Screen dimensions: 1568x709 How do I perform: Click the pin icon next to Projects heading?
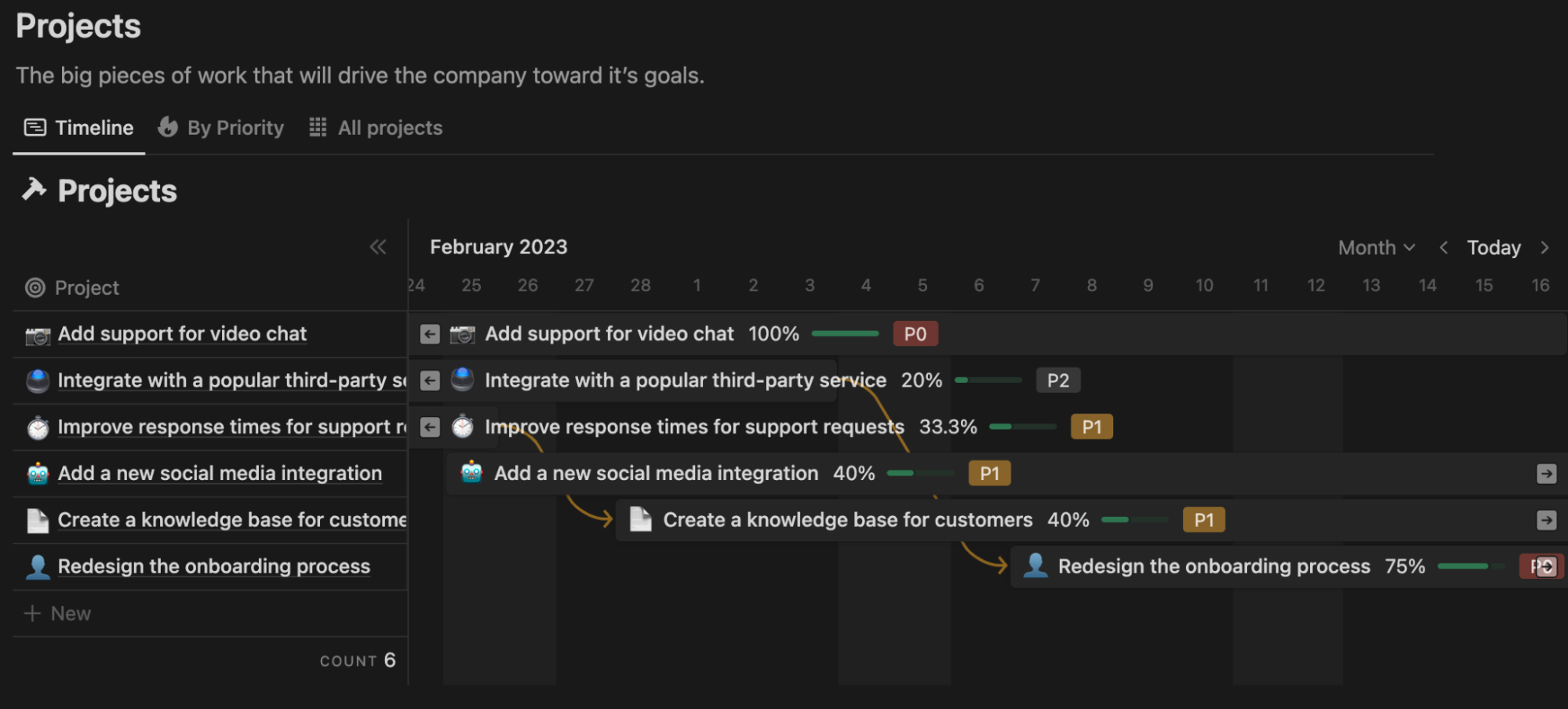tap(35, 190)
